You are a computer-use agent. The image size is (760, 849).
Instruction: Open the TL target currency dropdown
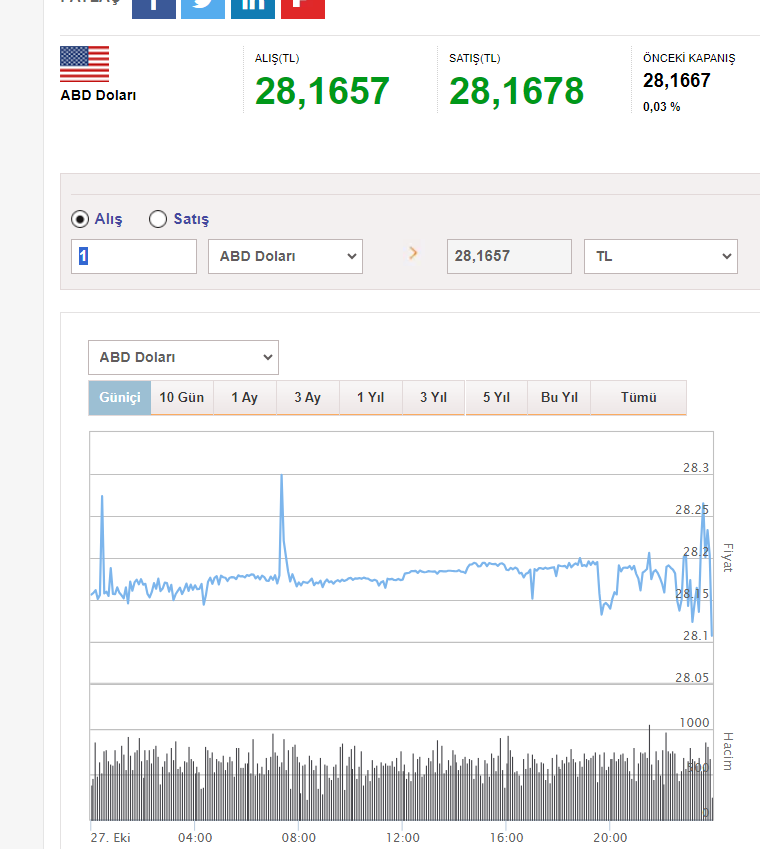tap(660, 256)
